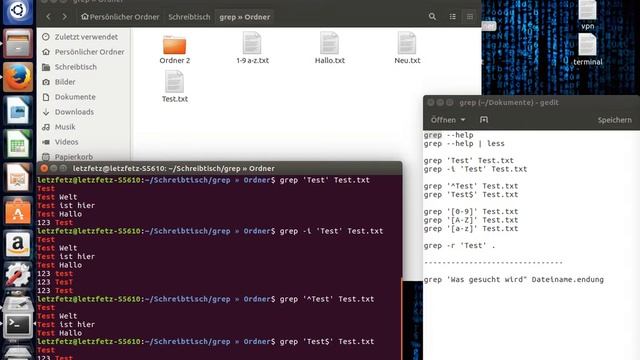This screenshot has width=640, height=360.
Task: Select the Test.txt file
Action: (175, 87)
